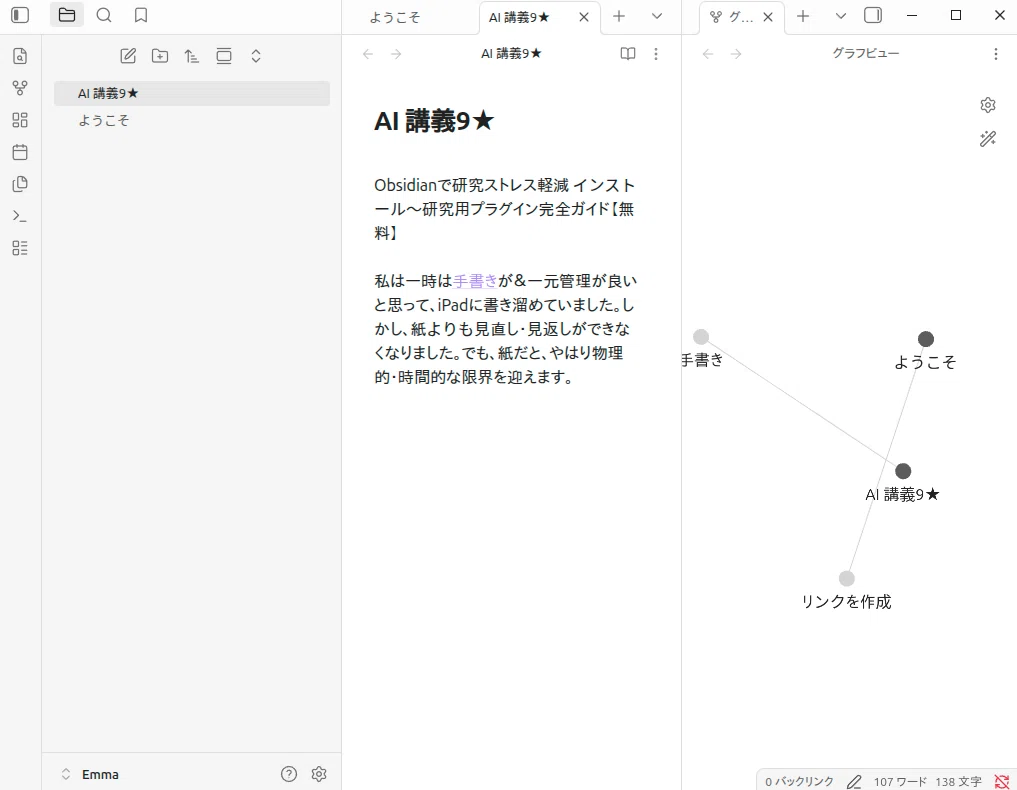
Task: Click the AI 講義9★ graph node
Action: click(x=903, y=471)
